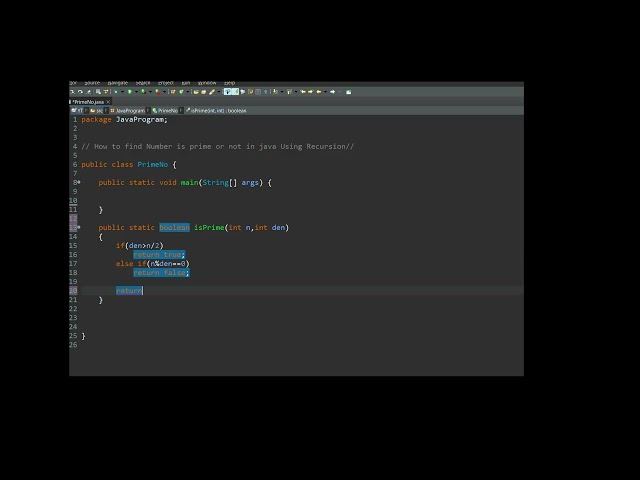Click the highlighted boolean return type
640x480 pixels.
click(x=174, y=227)
